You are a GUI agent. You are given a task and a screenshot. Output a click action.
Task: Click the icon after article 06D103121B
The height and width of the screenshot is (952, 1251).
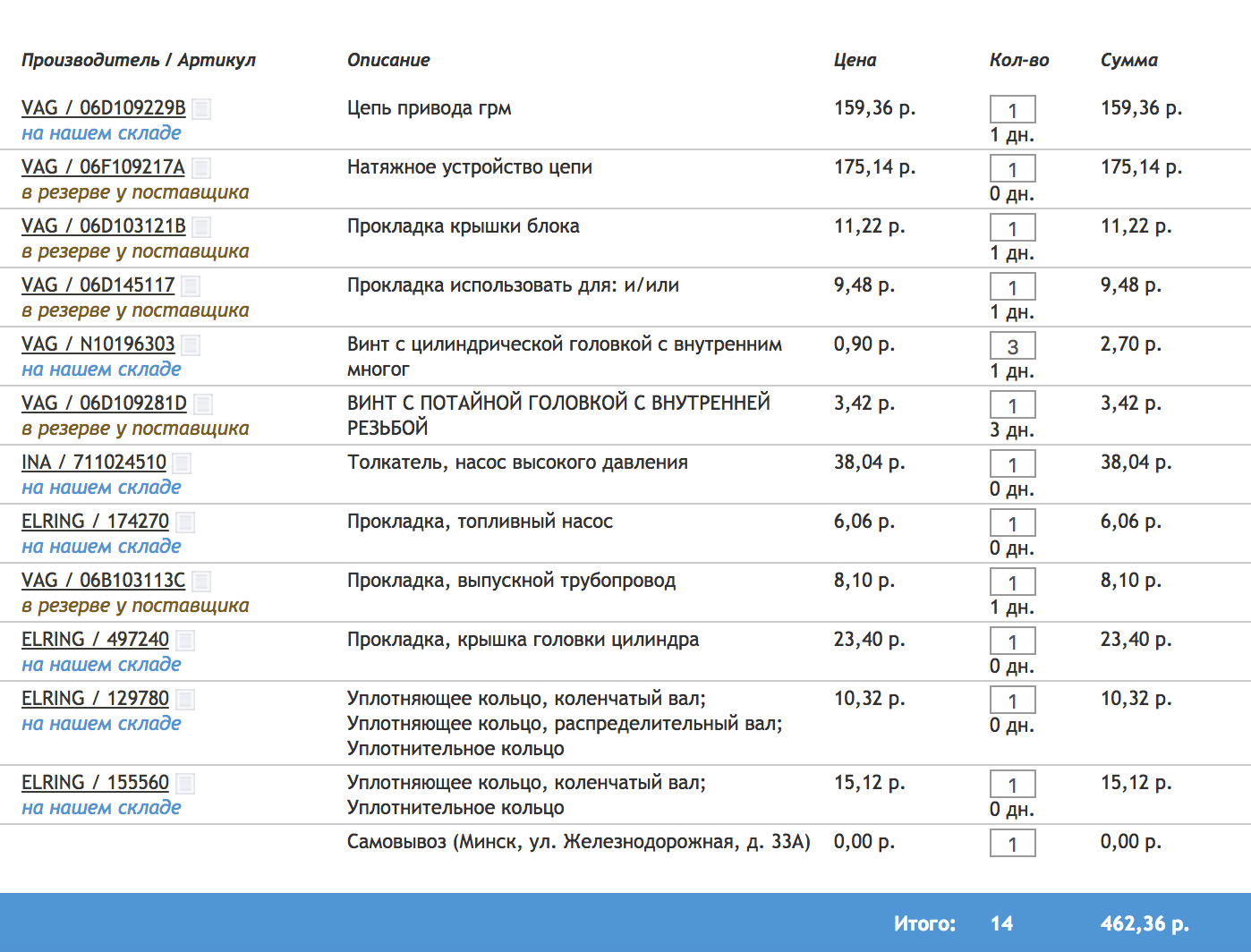pyautogui.click(x=202, y=227)
